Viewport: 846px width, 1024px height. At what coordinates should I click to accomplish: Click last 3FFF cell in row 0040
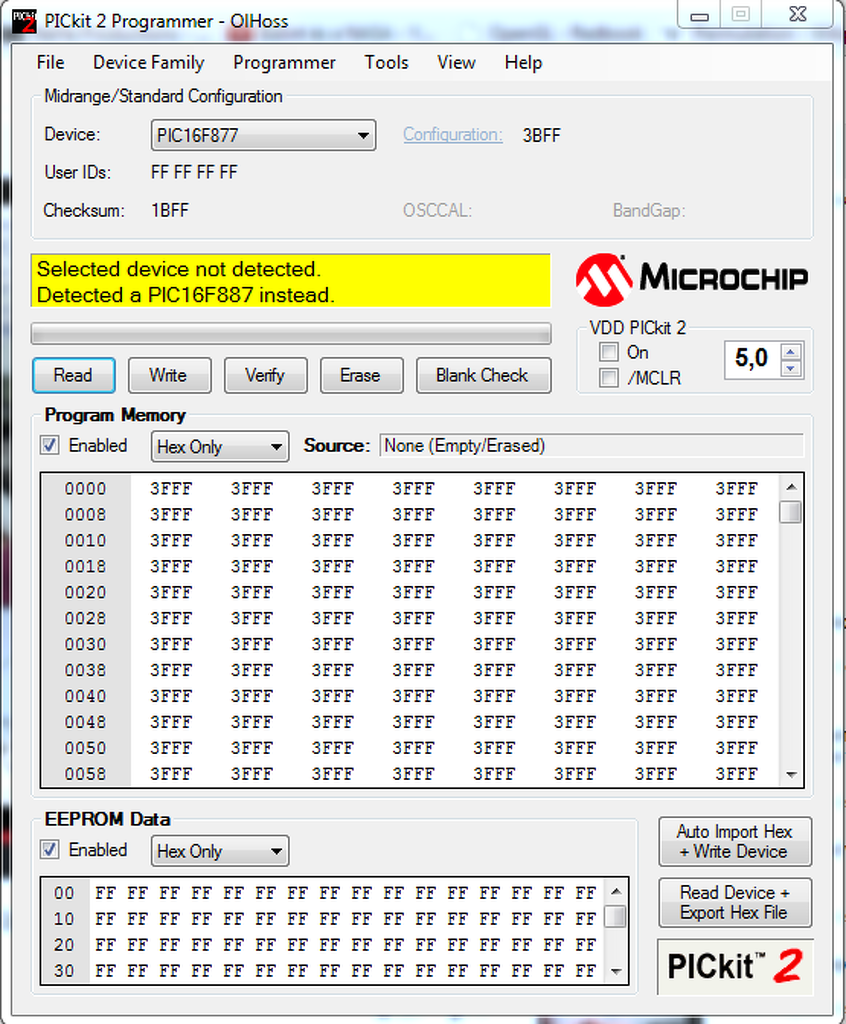click(737, 696)
